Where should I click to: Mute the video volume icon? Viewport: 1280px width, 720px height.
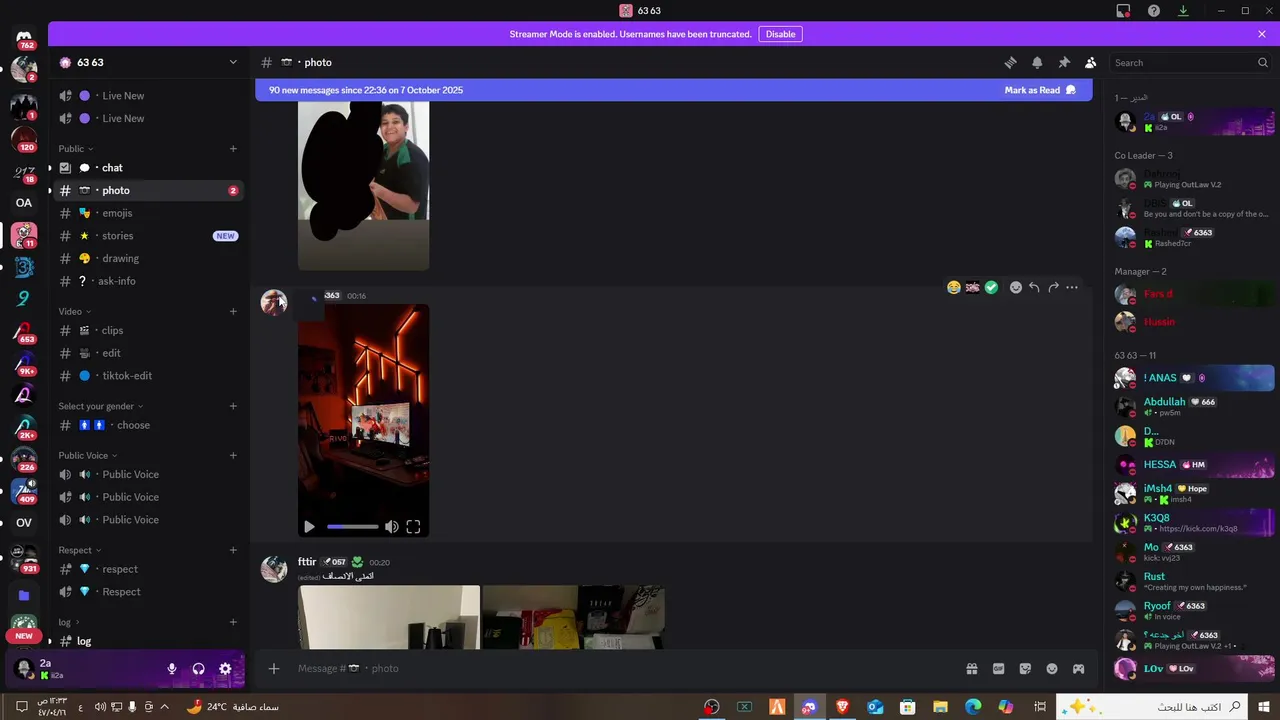coord(392,527)
